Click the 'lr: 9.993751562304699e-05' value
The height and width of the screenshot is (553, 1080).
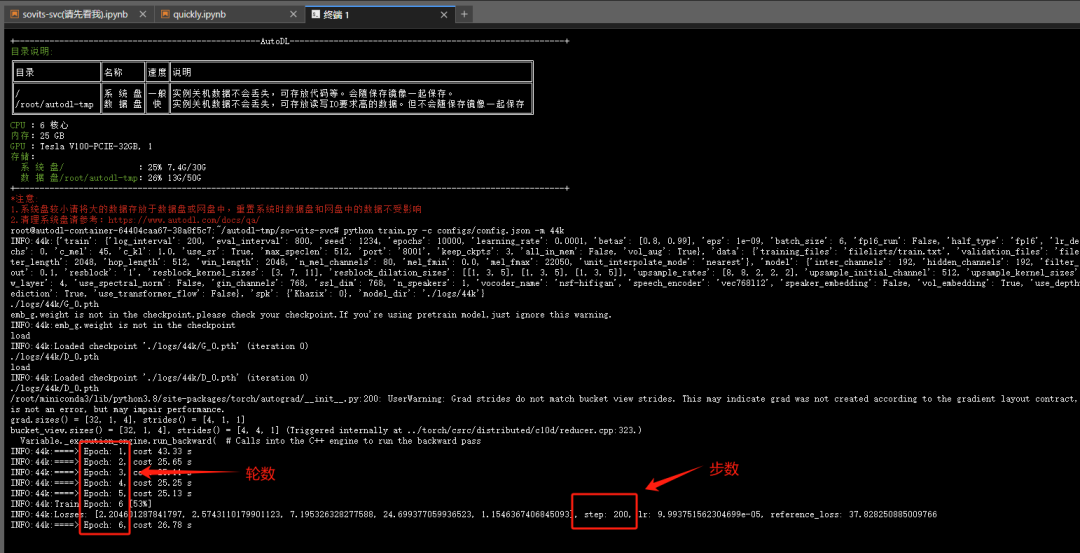[699, 514]
